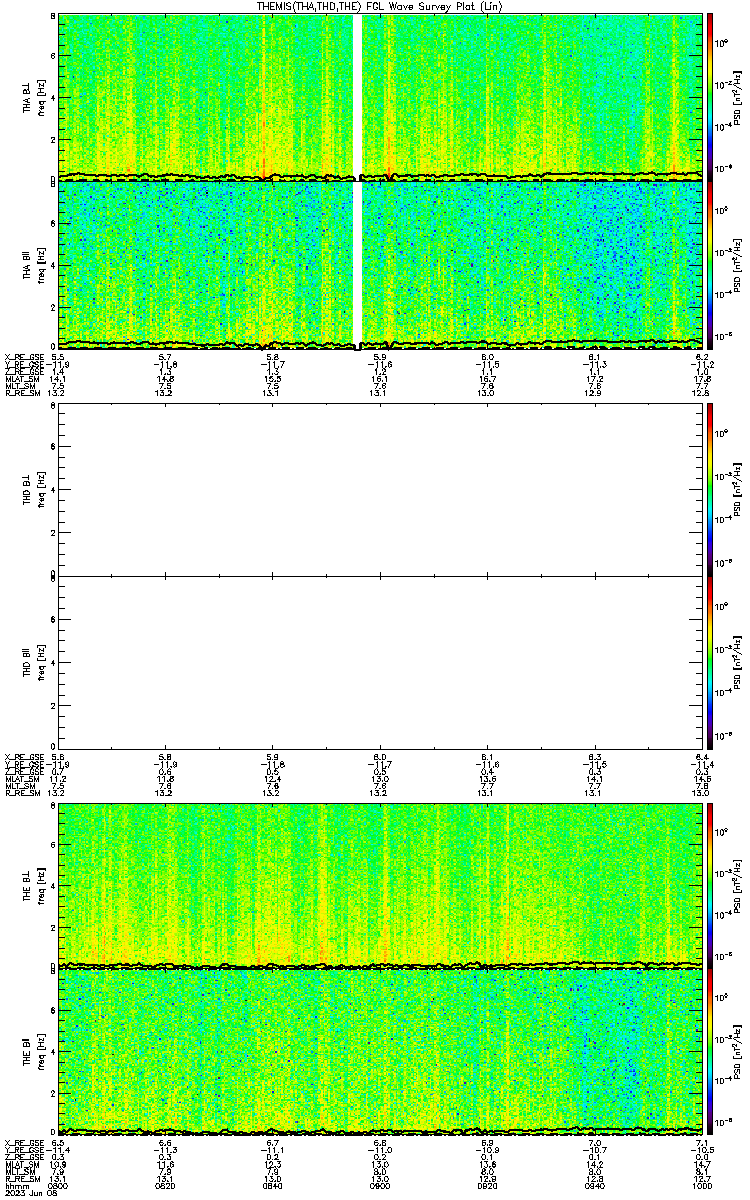Screen dimensions: 750x1200
Task: Click the 0840 time tick label
Action: click(272, 1185)
